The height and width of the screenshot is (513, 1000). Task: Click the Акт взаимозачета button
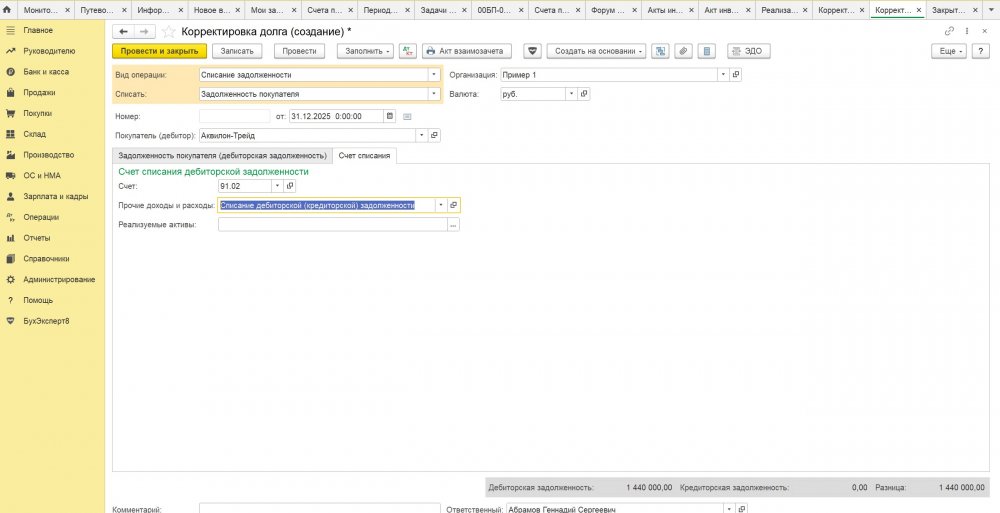point(468,50)
